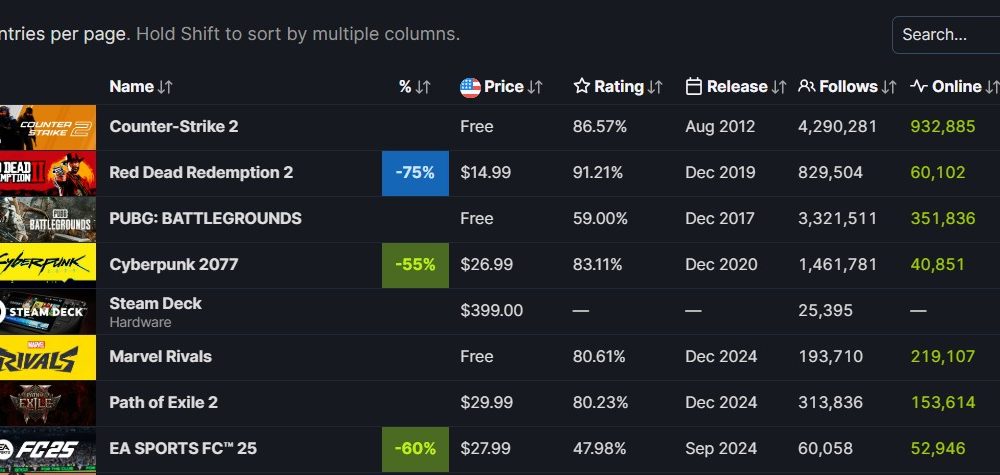Select the $14.99 price cell
Image resolution: width=1000 pixels, height=475 pixels.
pos(485,172)
